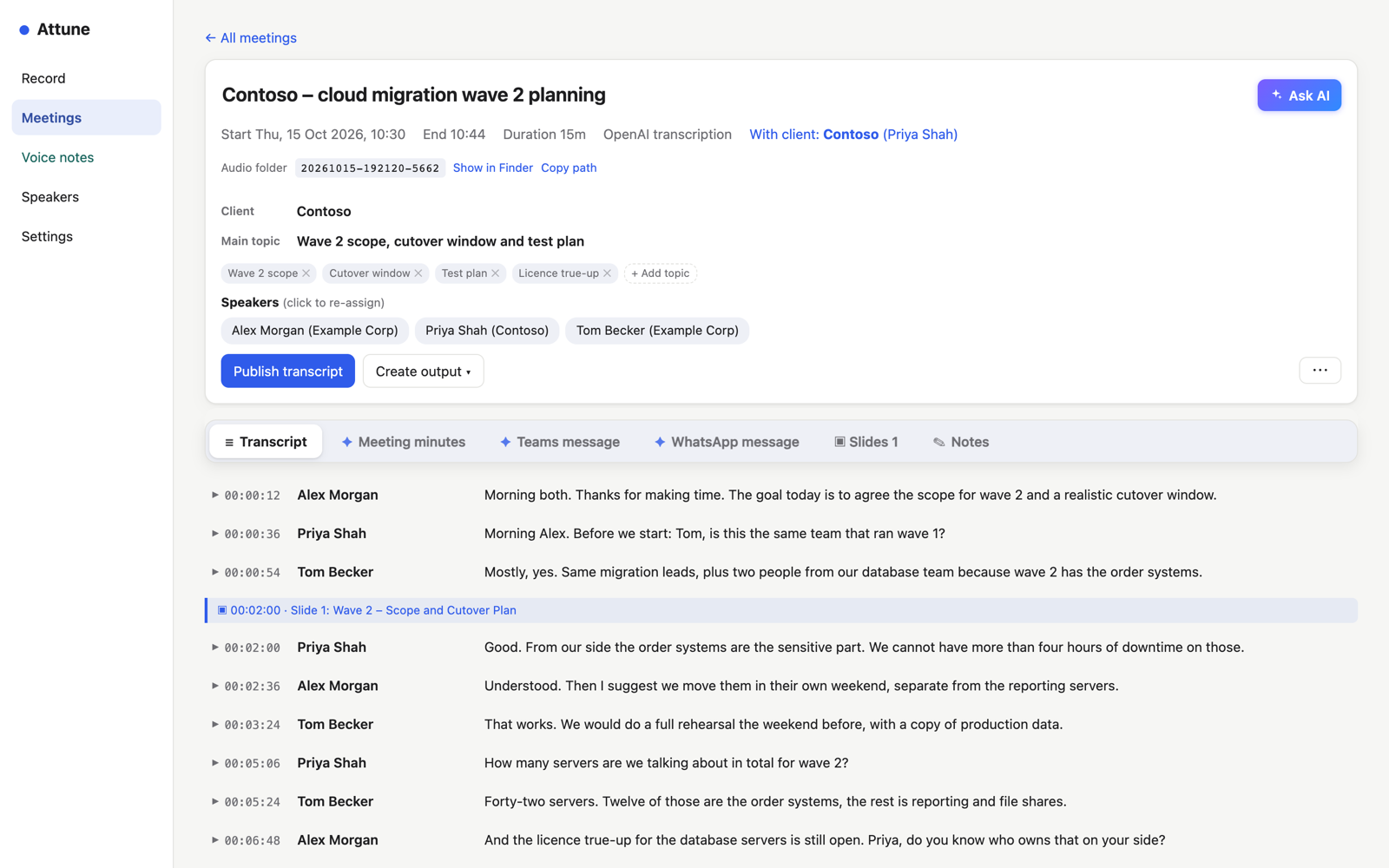Play transcript segment at 00:06:48
The height and width of the screenshot is (868, 1389).
point(214,840)
